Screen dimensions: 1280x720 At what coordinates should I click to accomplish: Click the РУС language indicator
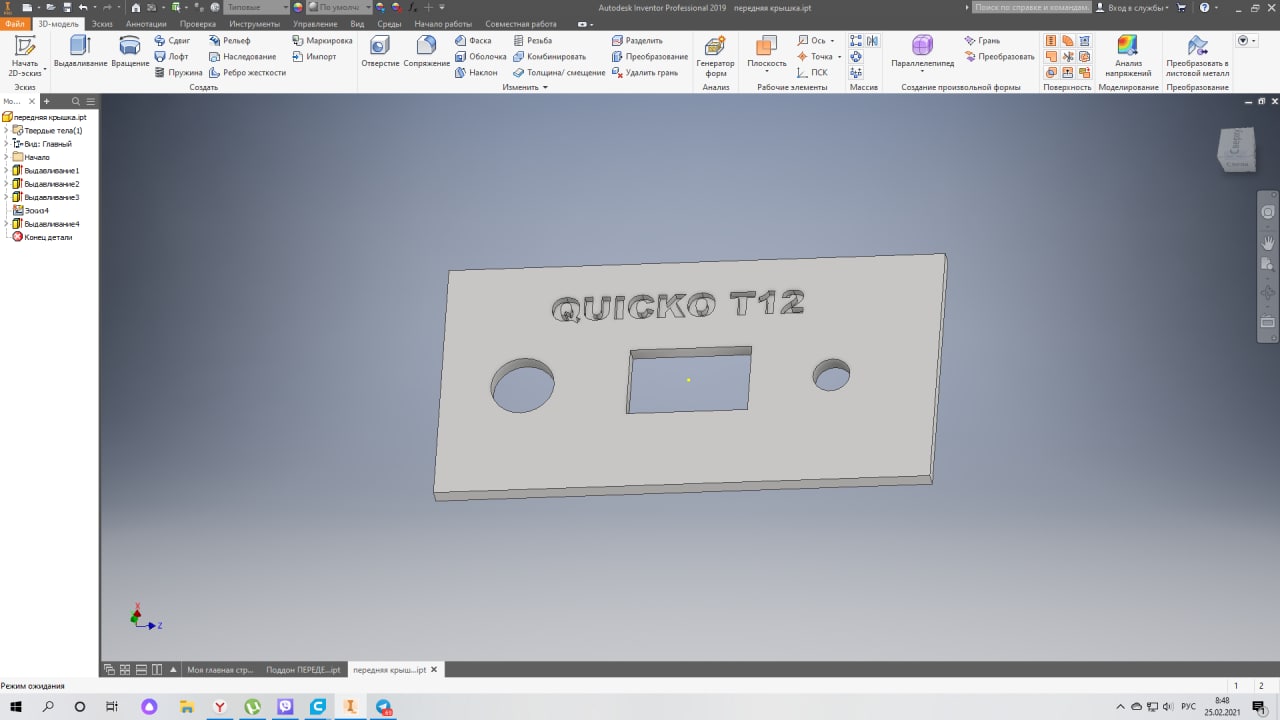pos(1188,707)
